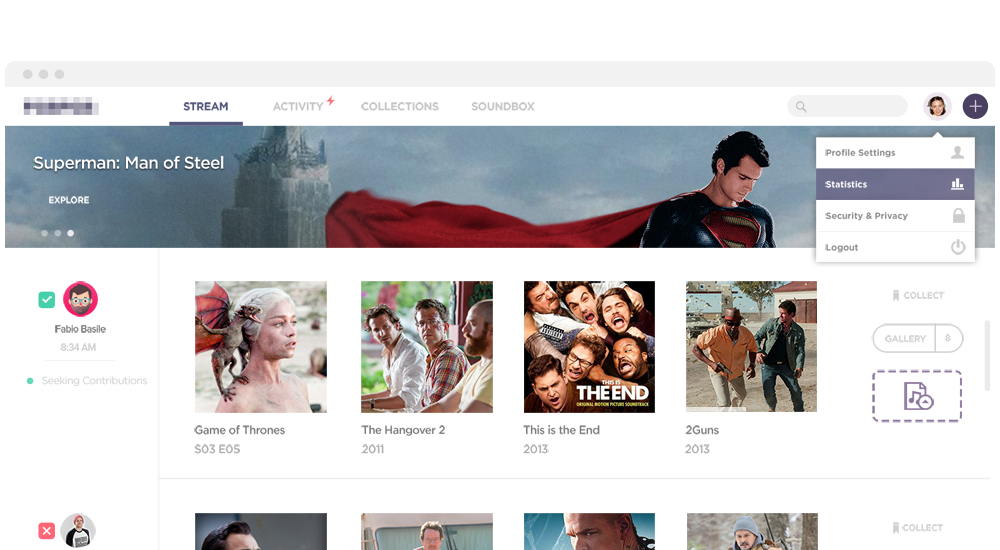Image resolution: width=1000 pixels, height=550 pixels.
Task: Click the music file upload dashed box
Action: 917,396
